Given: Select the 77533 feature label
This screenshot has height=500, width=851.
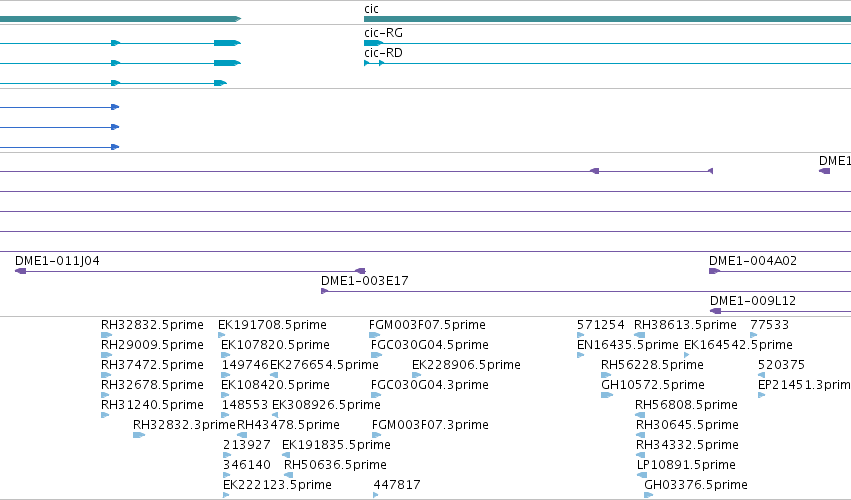Looking at the screenshot, I should pos(769,325).
